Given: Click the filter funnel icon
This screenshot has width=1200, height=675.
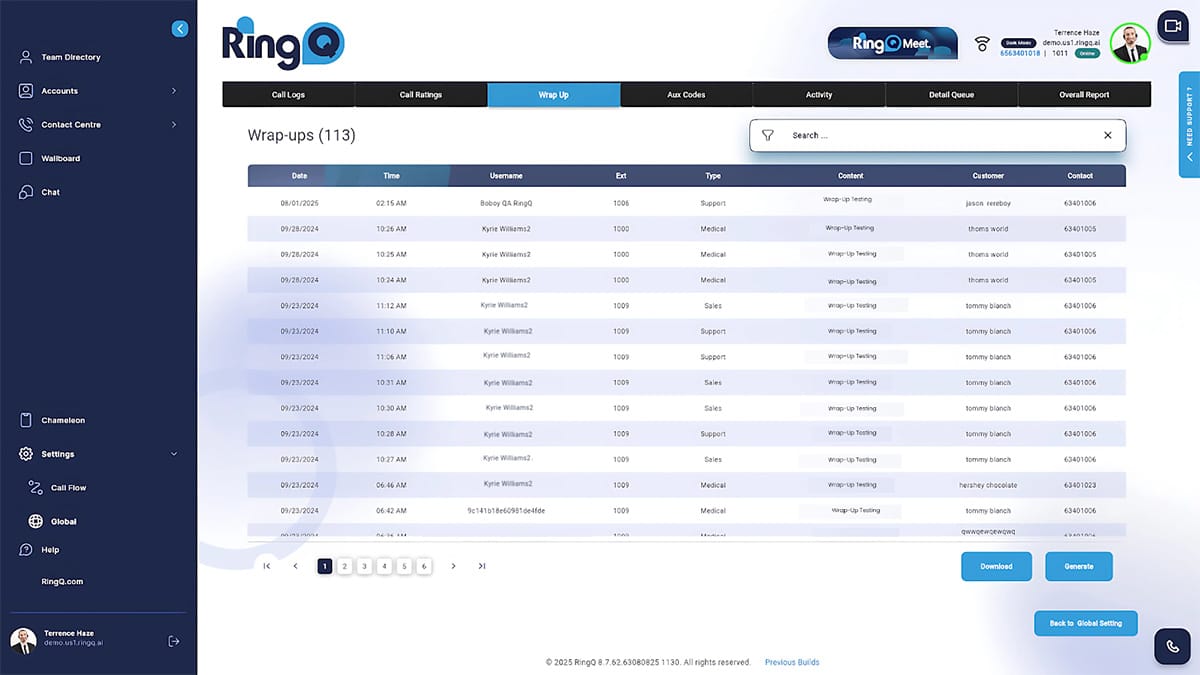Looking at the screenshot, I should tap(768, 135).
